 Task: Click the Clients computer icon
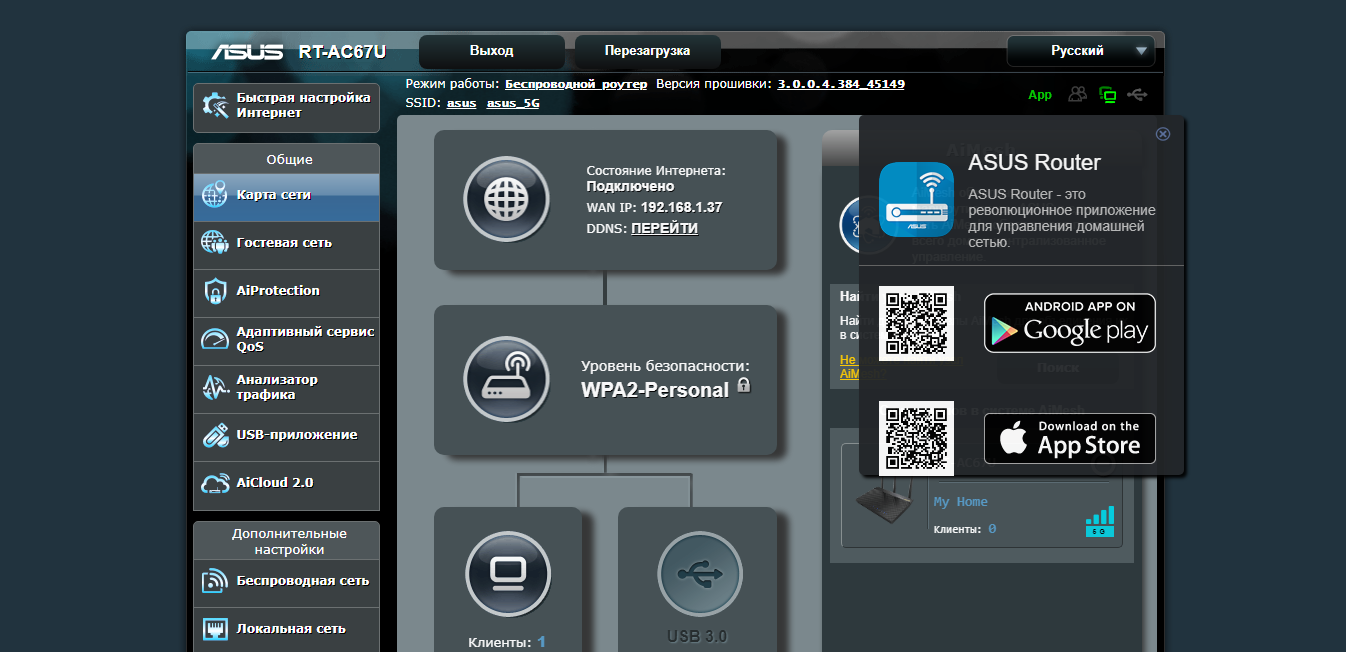pyautogui.click(x=508, y=573)
